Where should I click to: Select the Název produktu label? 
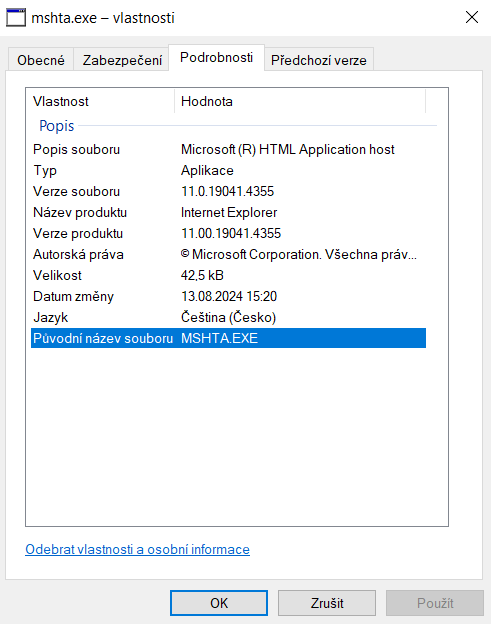click(x=80, y=213)
